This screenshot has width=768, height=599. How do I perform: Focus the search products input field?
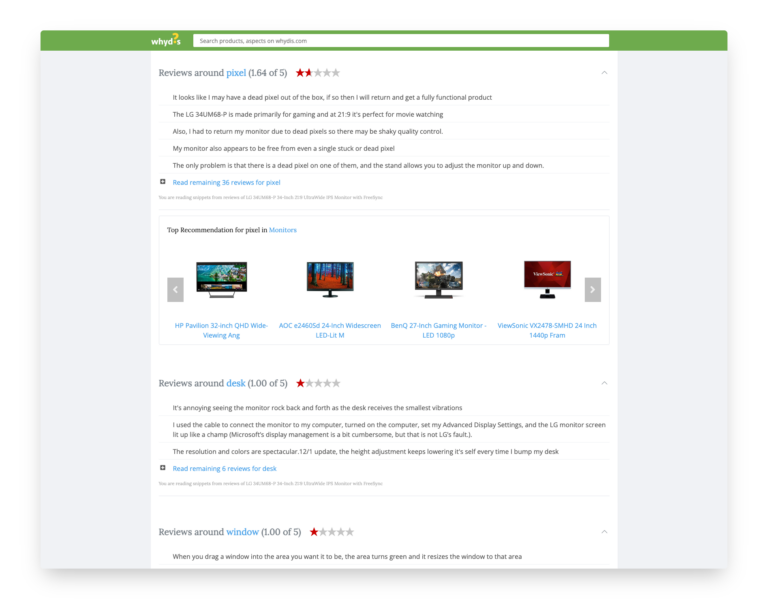pyautogui.click(x=401, y=41)
